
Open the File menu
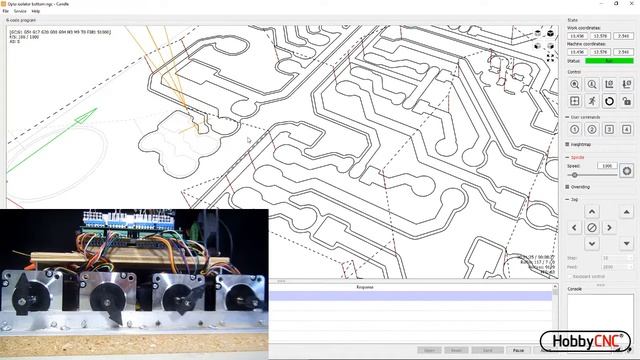[x=6, y=11]
